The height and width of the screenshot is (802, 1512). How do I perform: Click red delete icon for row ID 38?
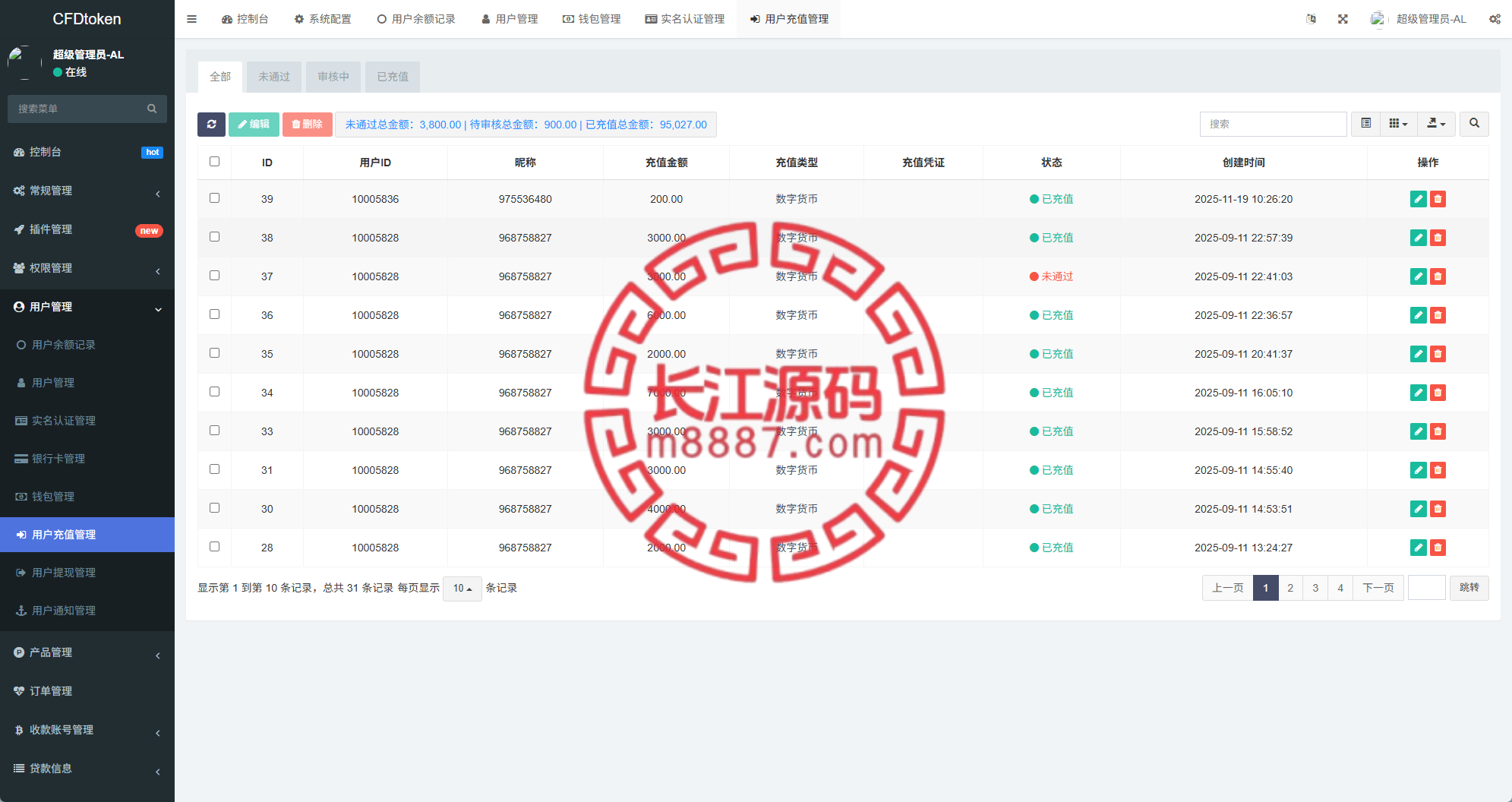pos(1438,238)
